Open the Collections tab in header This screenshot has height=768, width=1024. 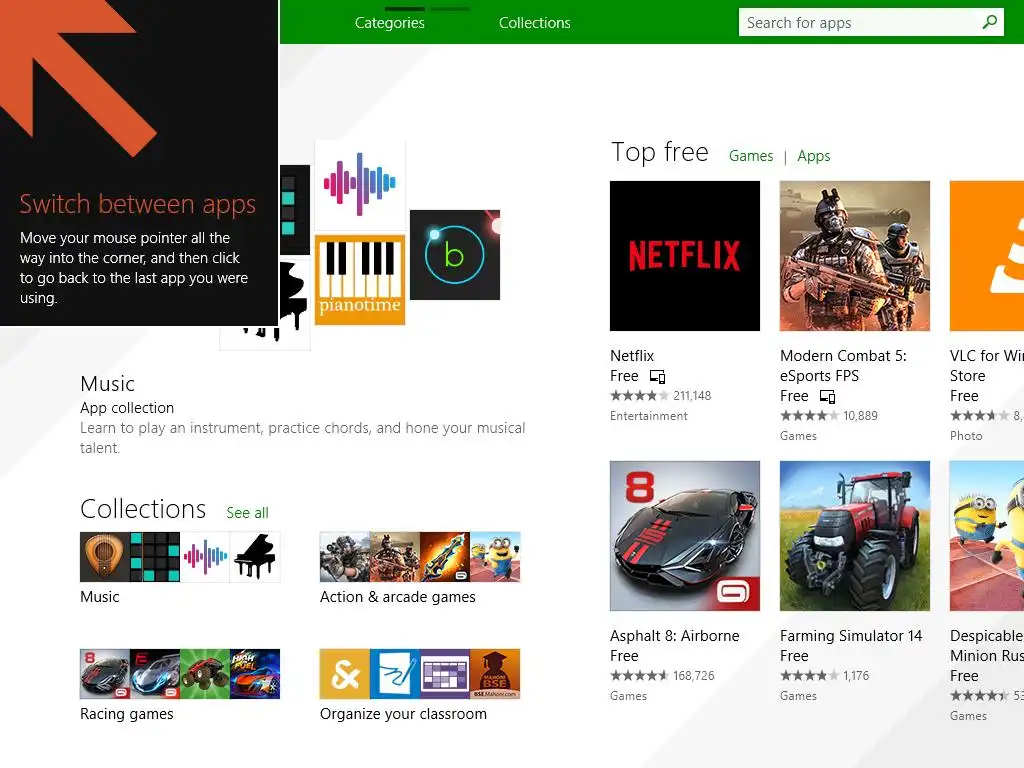click(535, 23)
